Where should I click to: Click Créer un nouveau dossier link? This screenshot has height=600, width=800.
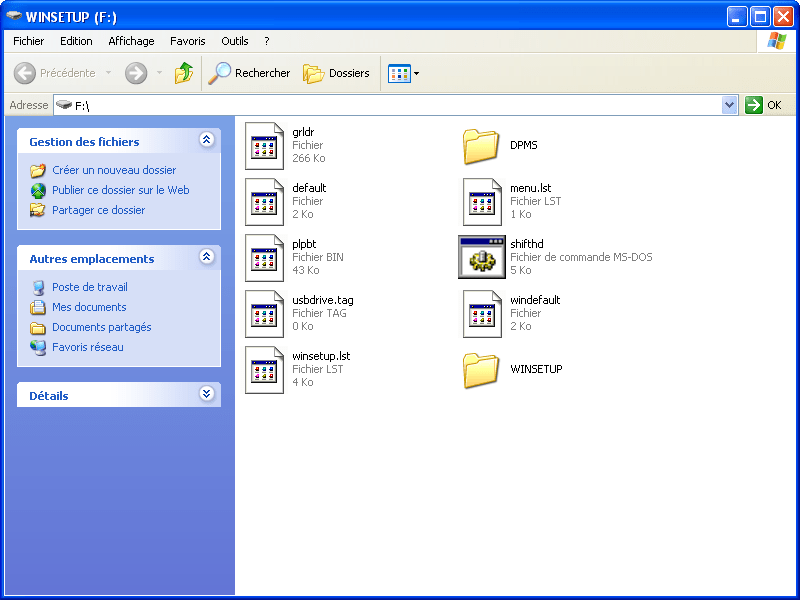pyautogui.click(x=114, y=170)
